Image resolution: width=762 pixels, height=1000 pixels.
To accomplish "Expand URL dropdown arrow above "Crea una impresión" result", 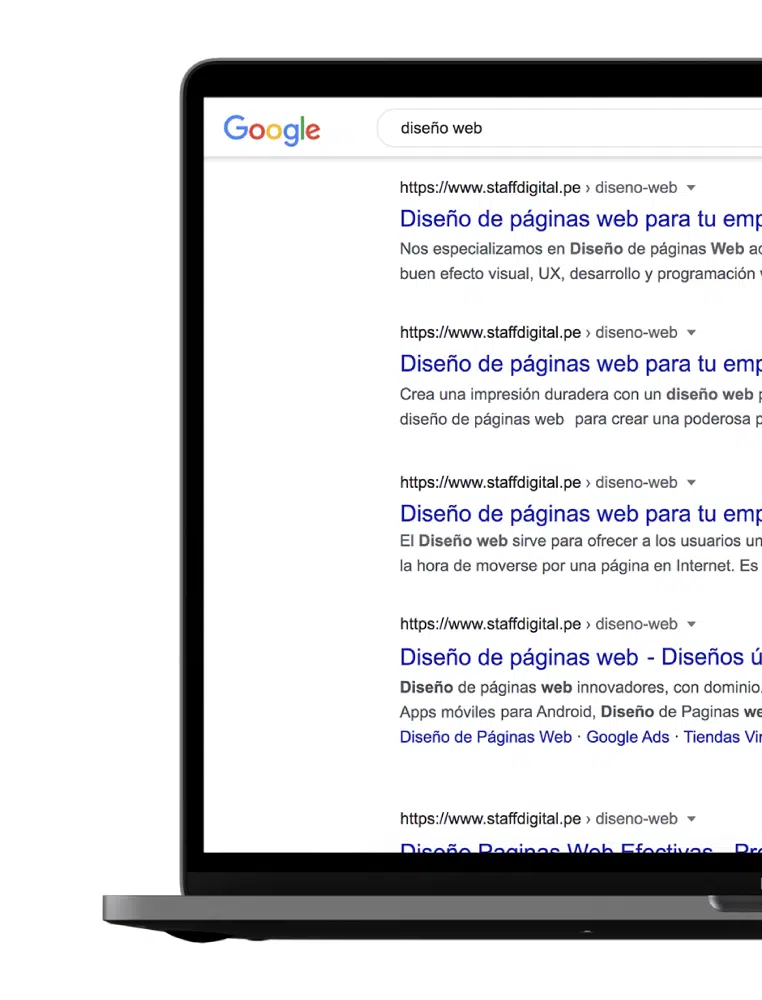I will click(691, 333).
